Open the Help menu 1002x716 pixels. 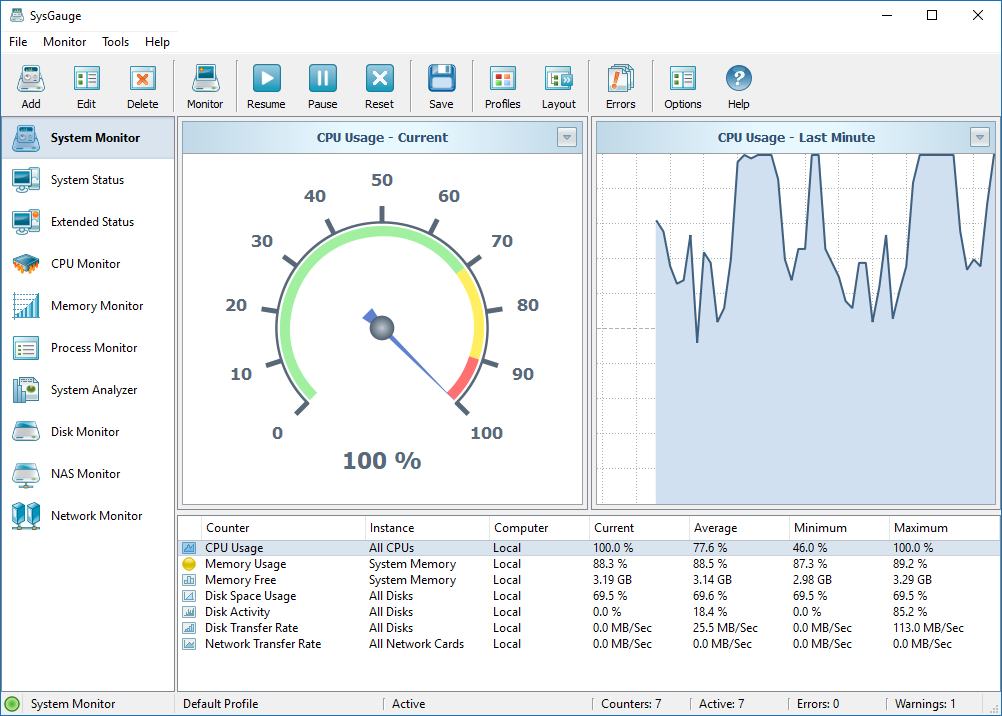pyautogui.click(x=157, y=42)
